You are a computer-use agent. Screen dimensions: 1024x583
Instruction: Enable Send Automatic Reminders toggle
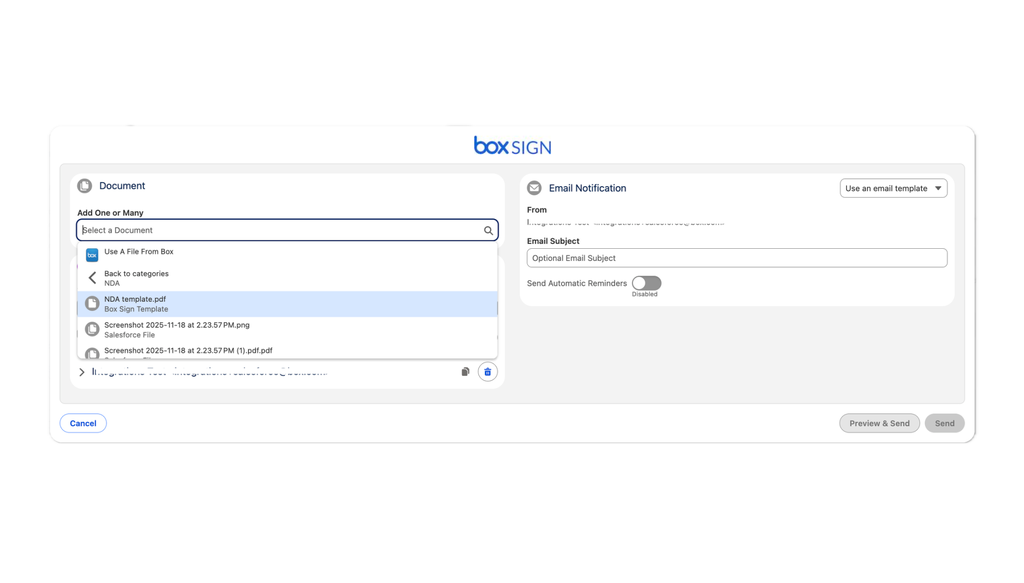647,283
